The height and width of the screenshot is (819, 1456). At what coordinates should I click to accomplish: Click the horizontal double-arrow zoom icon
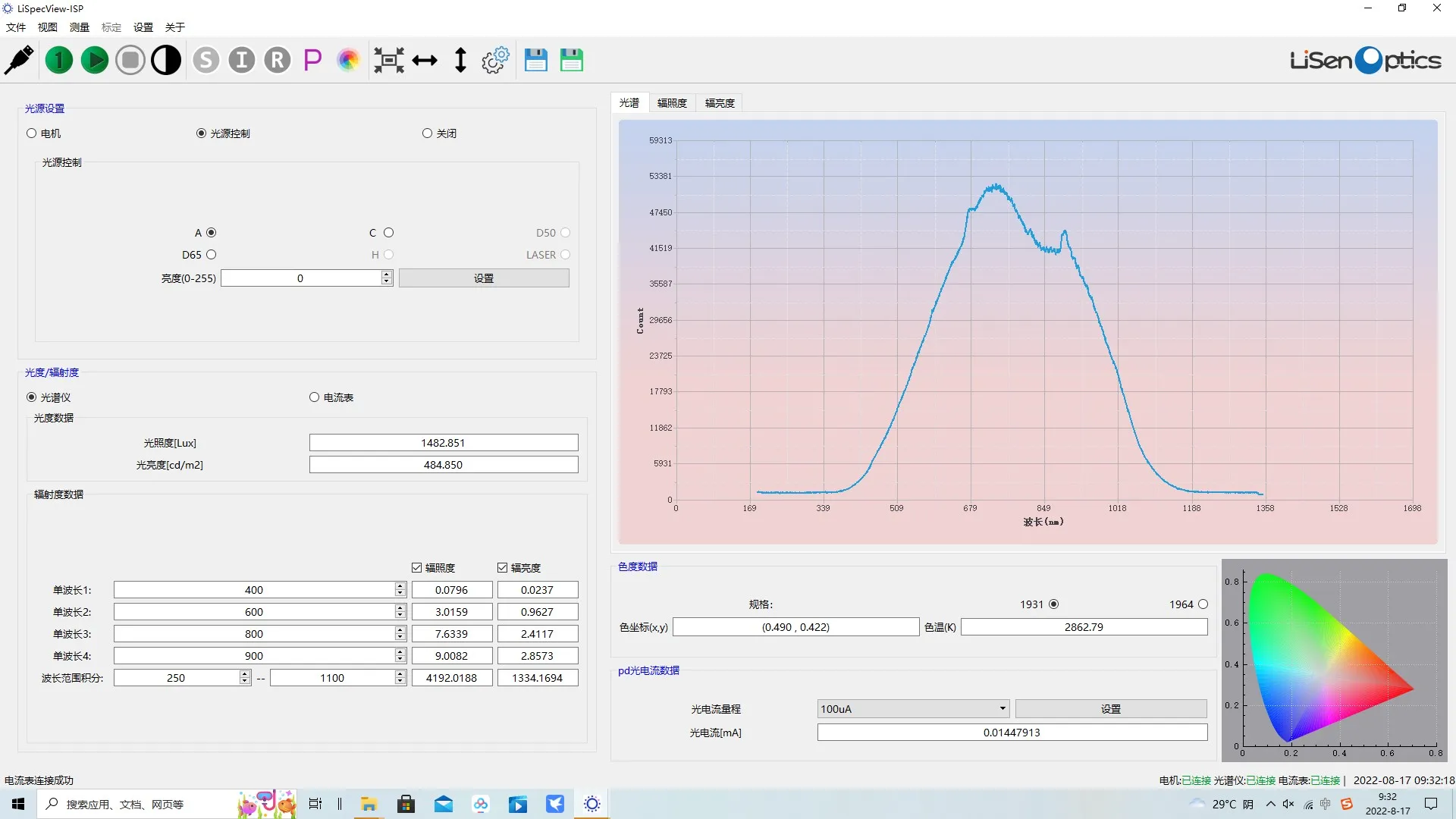425,60
